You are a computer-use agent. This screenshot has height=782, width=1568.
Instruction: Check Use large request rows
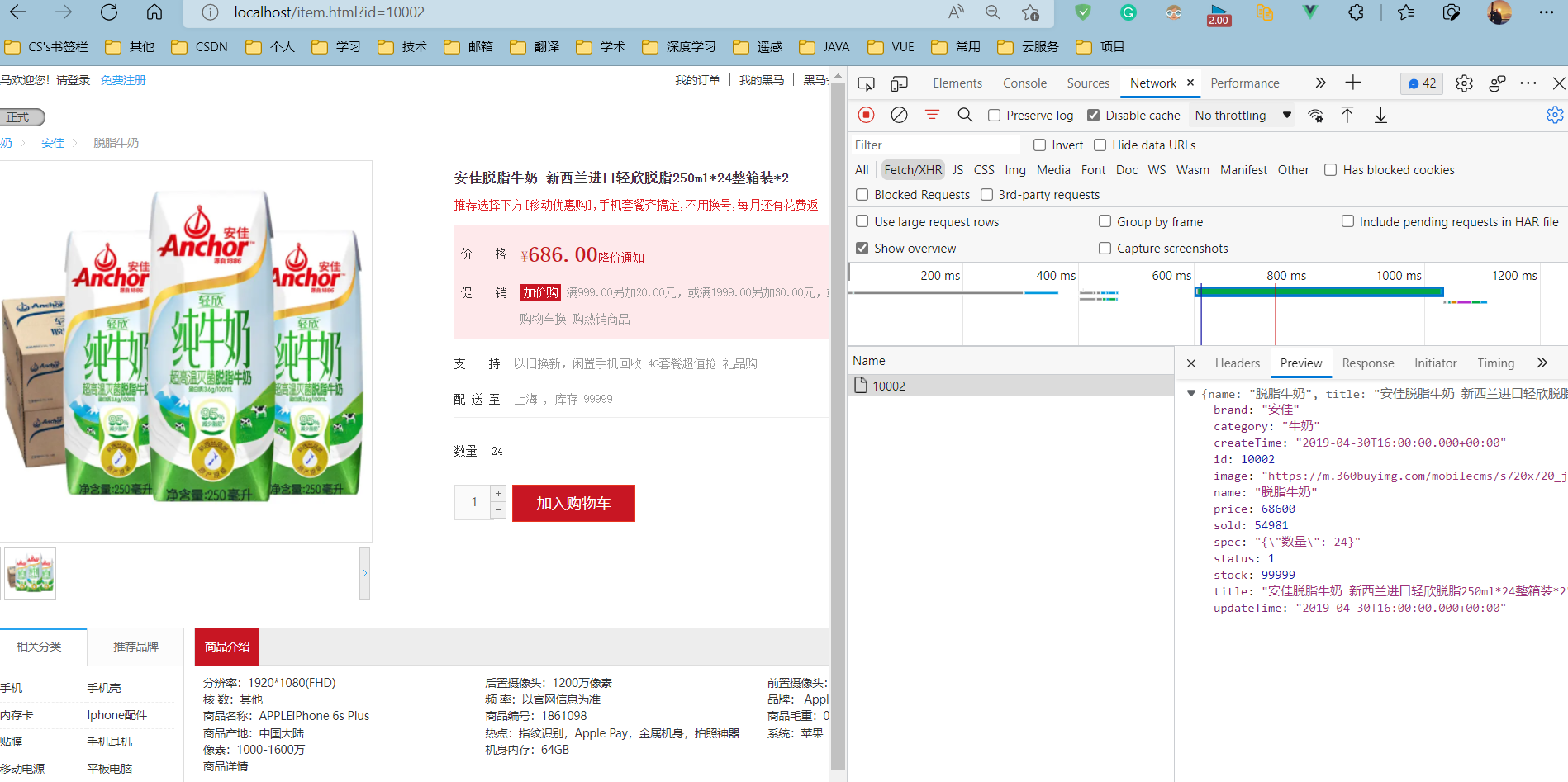862,221
